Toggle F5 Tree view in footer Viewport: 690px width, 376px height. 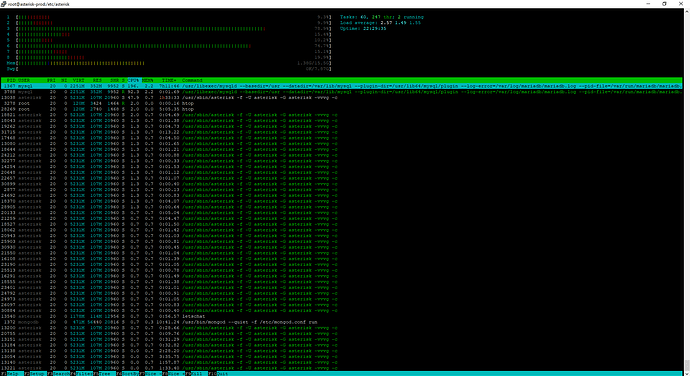(105, 373)
